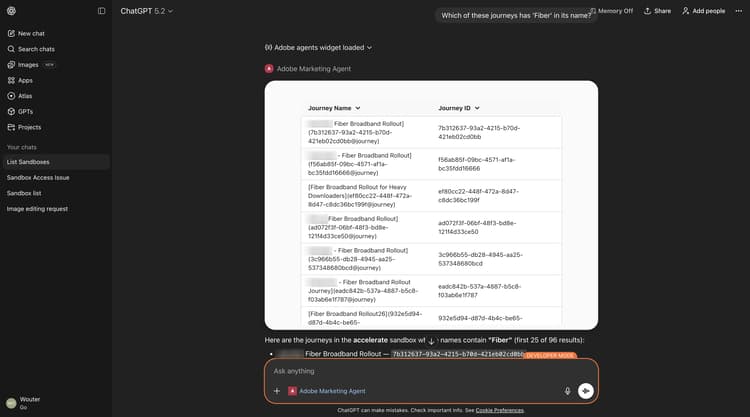Focus the Ask anything input field
750x417 pixels.
click(431, 371)
